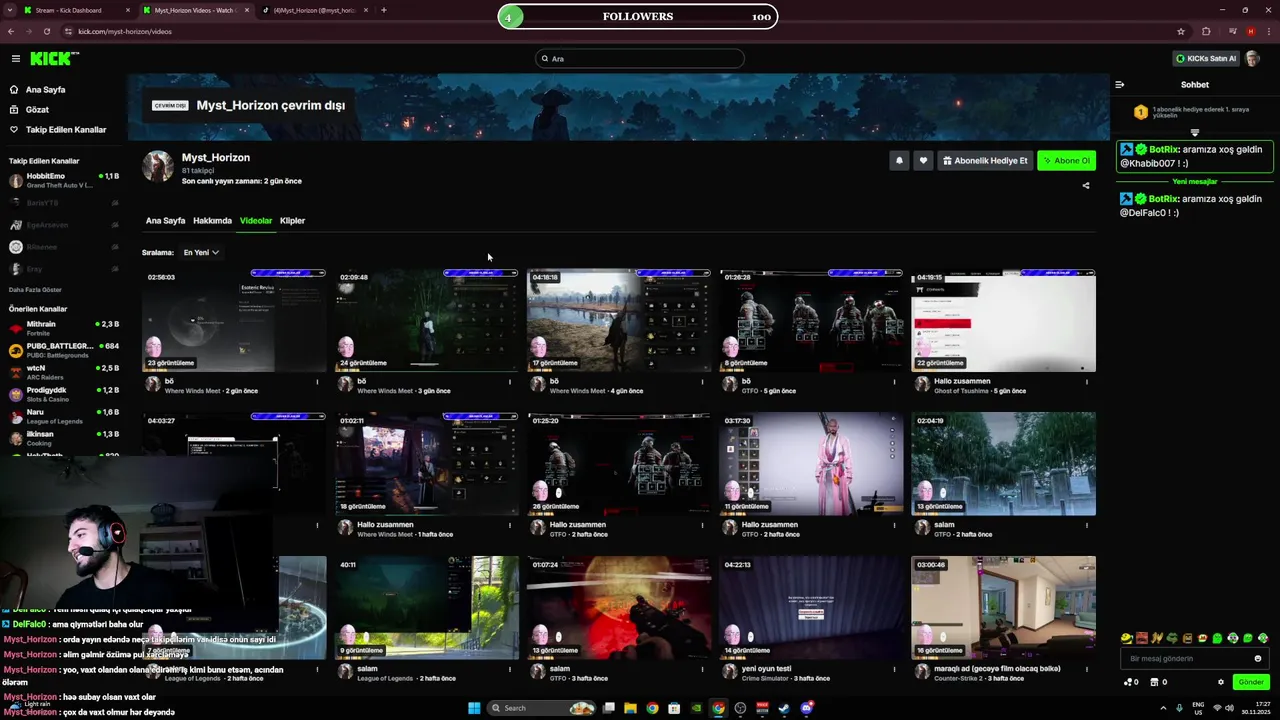The width and height of the screenshot is (1280, 720).
Task: Open the hamburger sidebar menu icon
Action: point(16,59)
